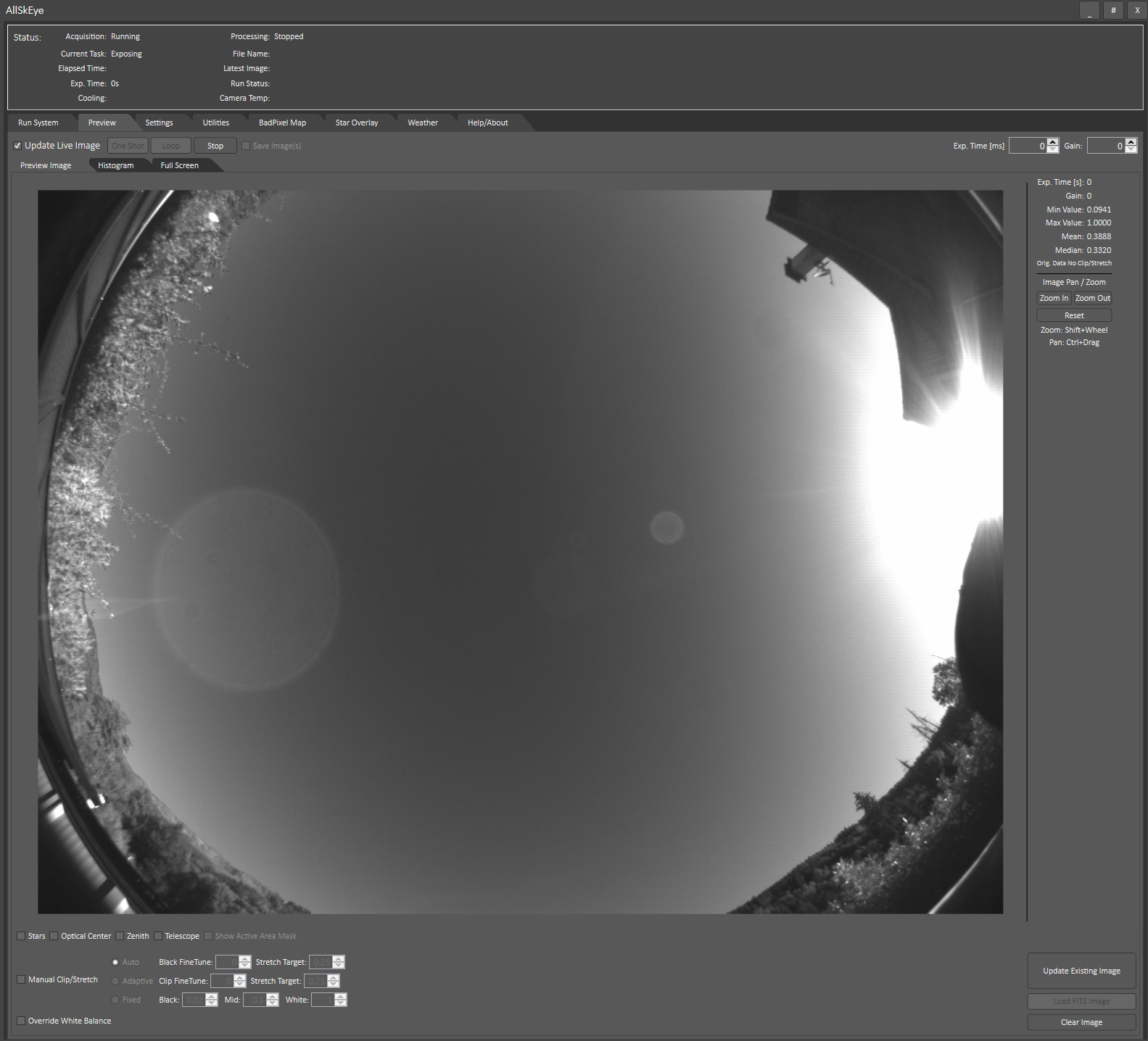Show the Histogram sub-tab
This screenshot has width=1148, height=1041.
pos(116,165)
